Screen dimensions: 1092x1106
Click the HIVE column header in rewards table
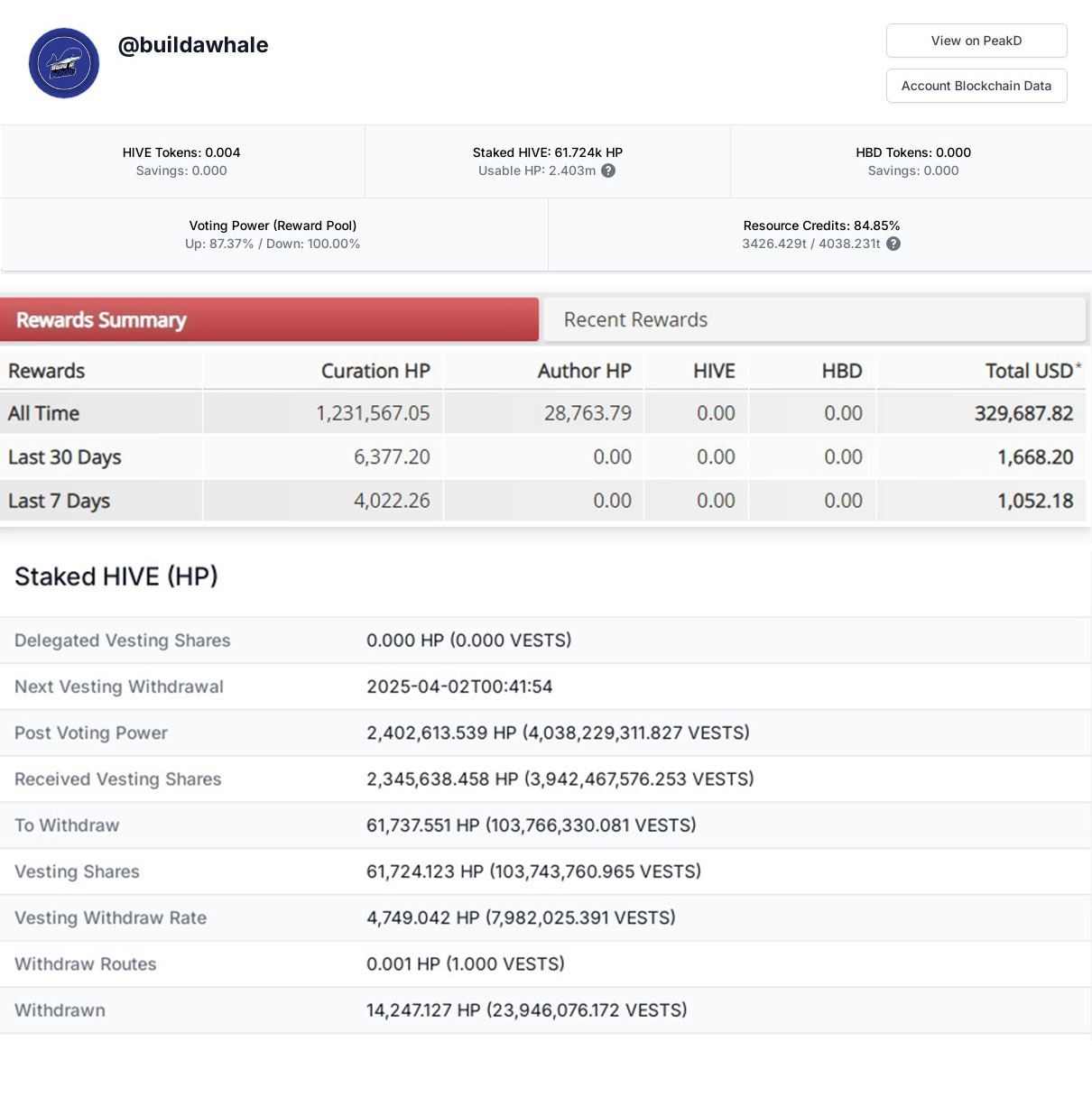pos(714,371)
